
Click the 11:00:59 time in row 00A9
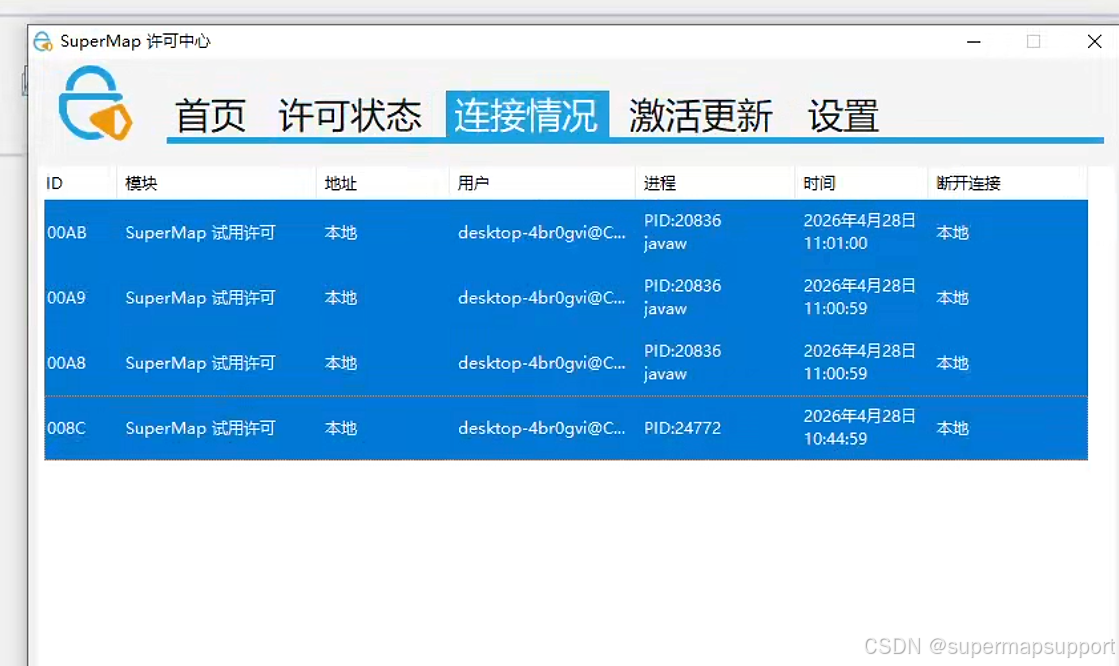point(859,297)
